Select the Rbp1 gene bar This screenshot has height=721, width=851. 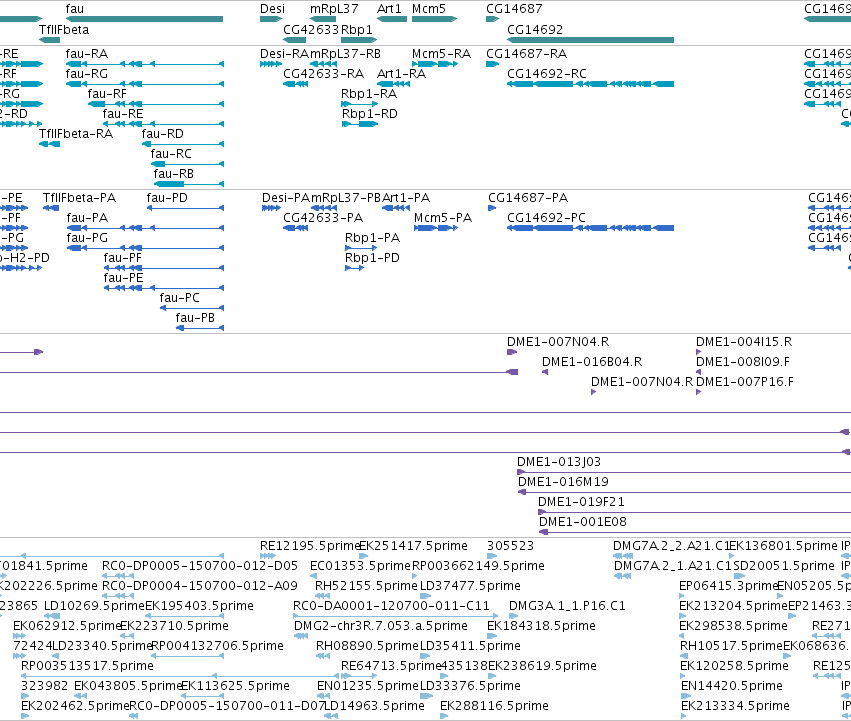(359, 40)
